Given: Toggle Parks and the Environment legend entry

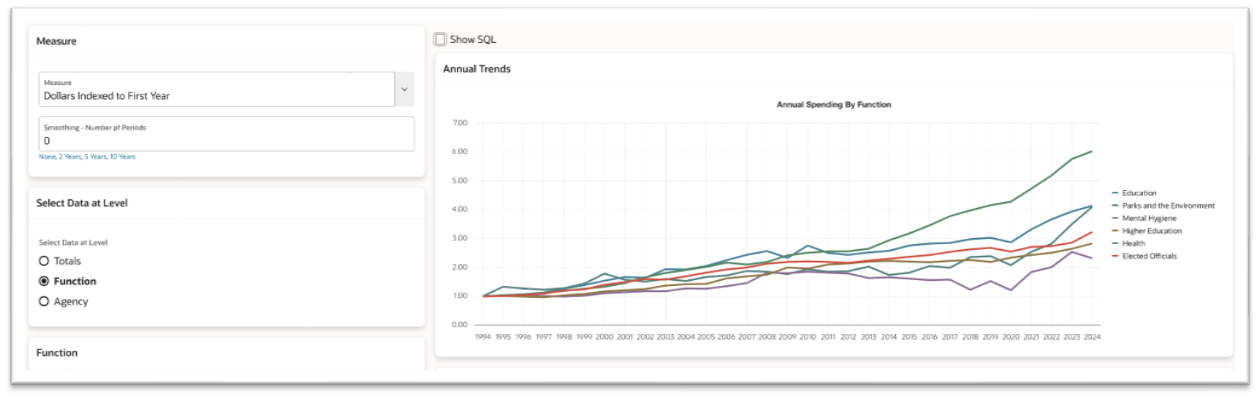Looking at the screenshot, I should pos(1163,206).
